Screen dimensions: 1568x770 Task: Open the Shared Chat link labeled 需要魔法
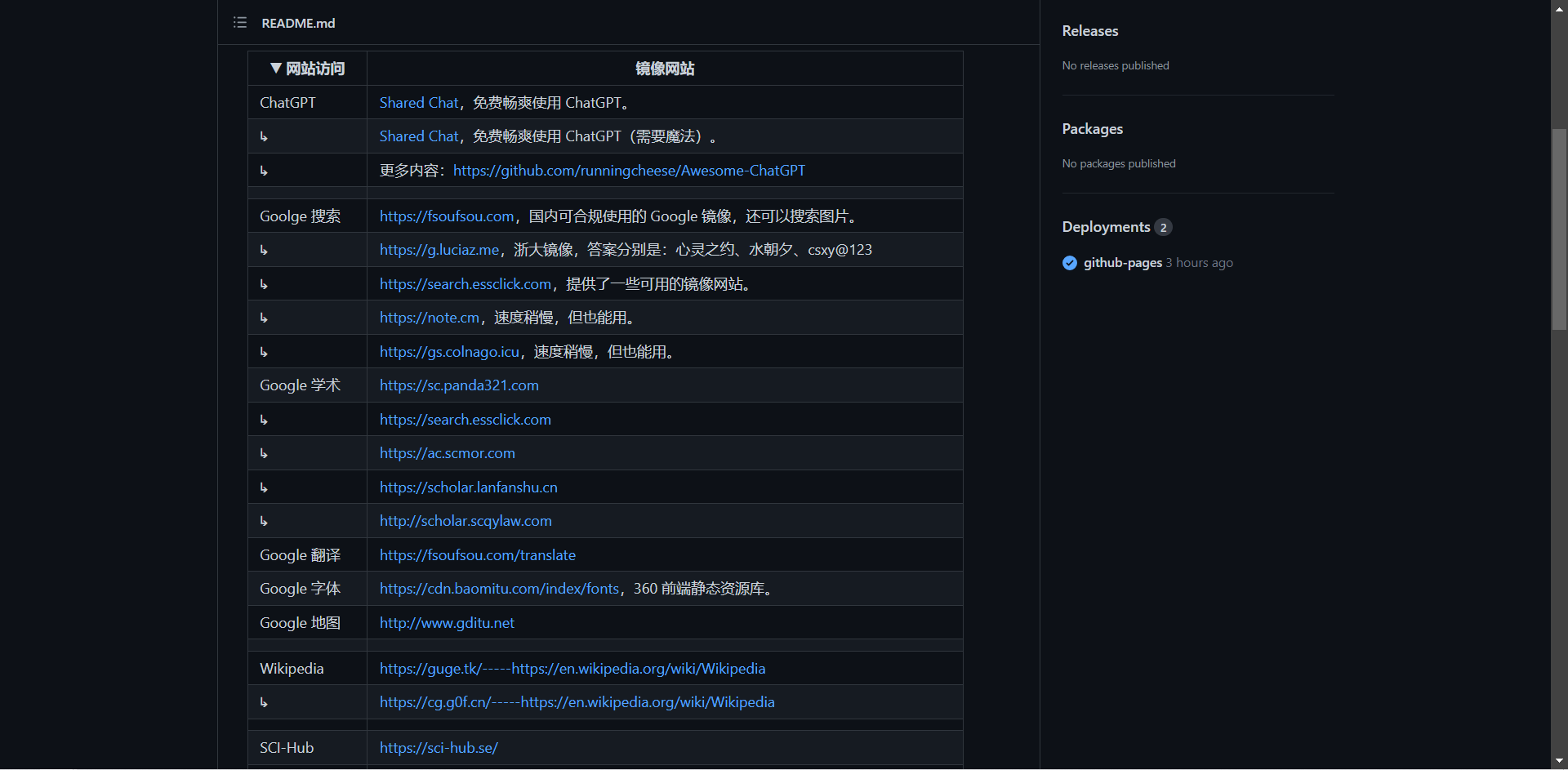tap(419, 136)
